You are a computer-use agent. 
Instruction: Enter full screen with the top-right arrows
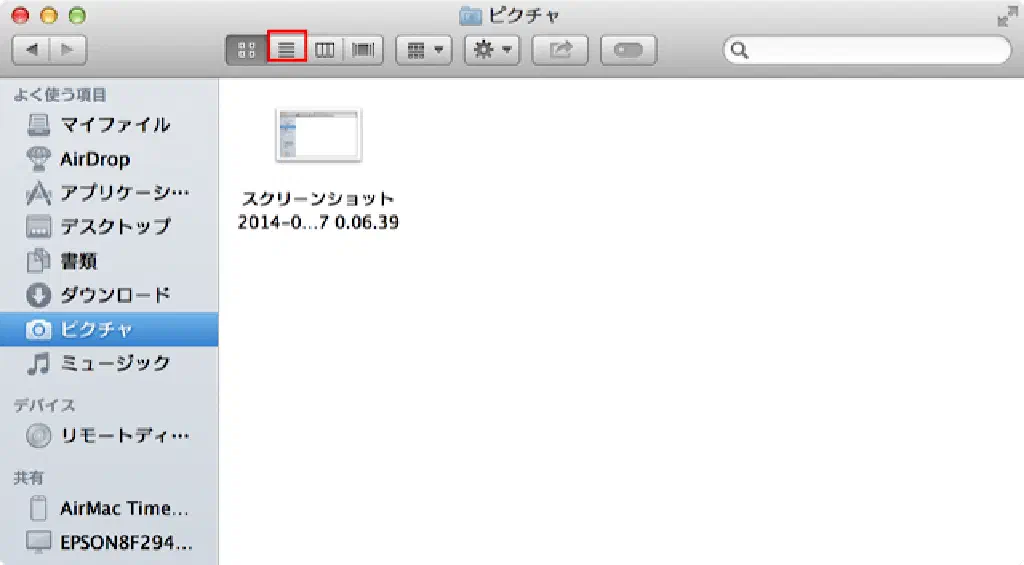click(x=1005, y=17)
